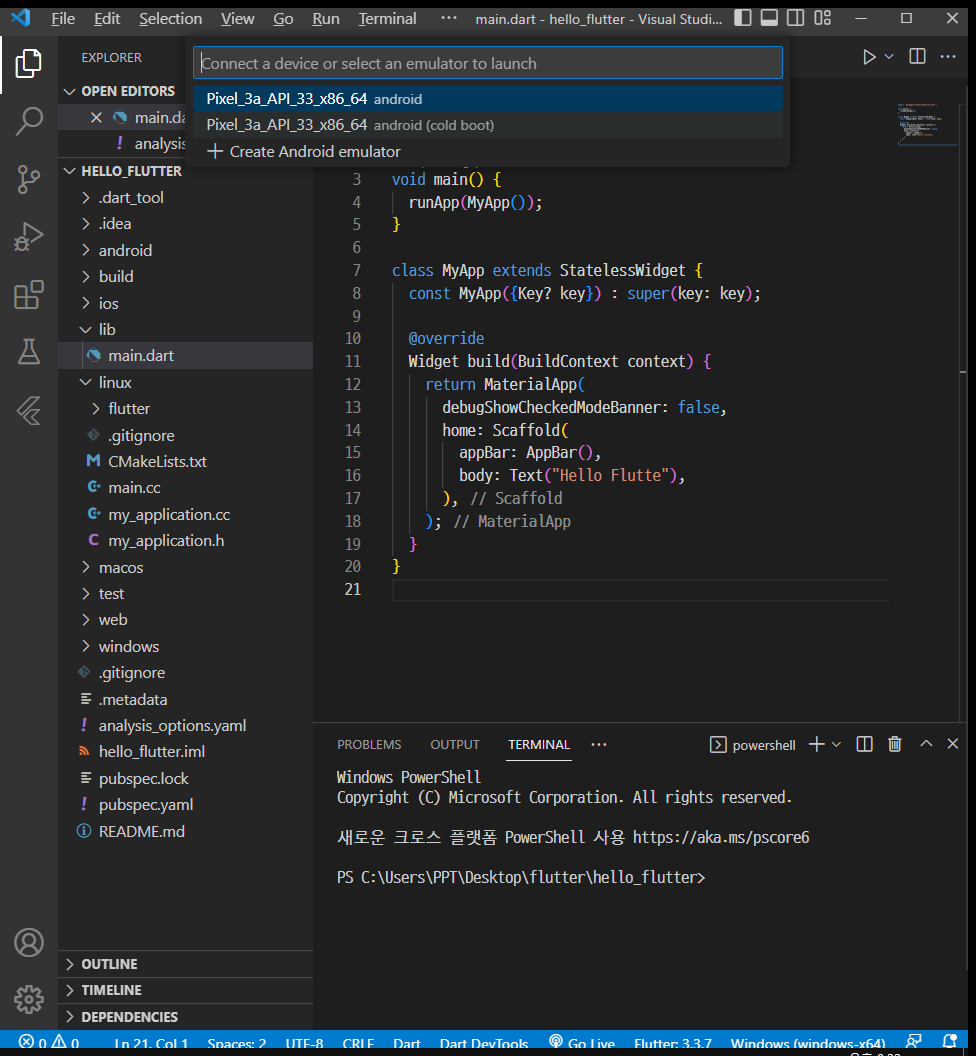976x1056 pixels.
Task: Maximize the terminal panel size
Action: (x=926, y=744)
